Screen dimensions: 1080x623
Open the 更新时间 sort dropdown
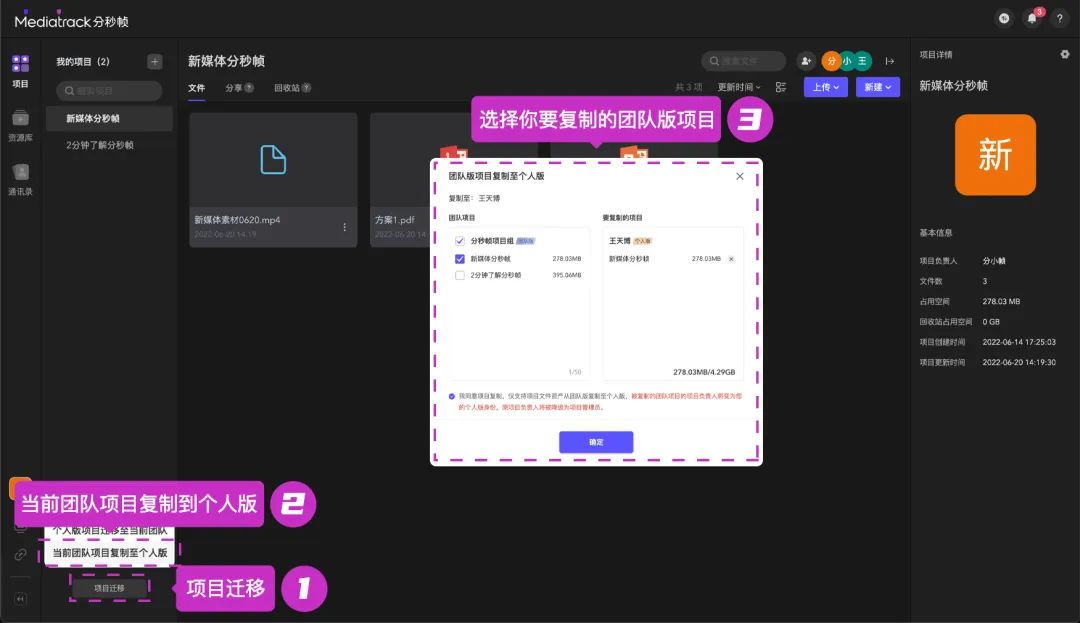click(x=739, y=88)
